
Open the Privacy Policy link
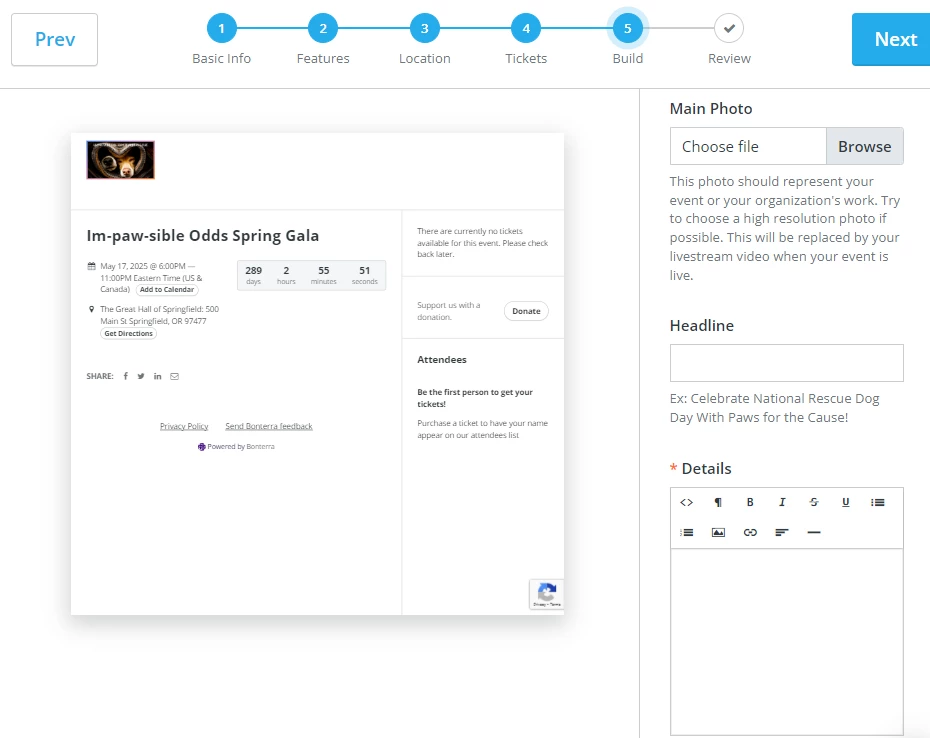tap(183, 425)
